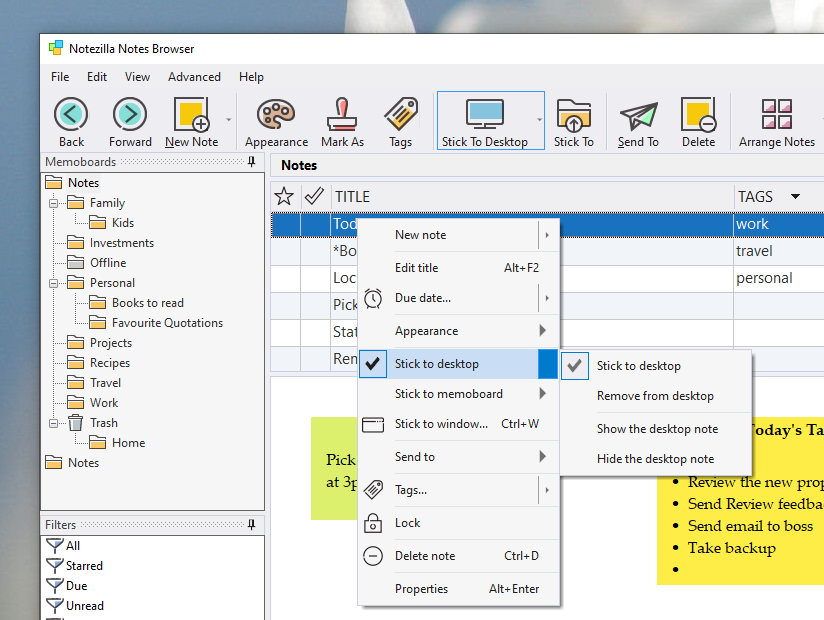824x620 pixels.
Task: Collapse the Family folder tree node
Action: point(54,203)
